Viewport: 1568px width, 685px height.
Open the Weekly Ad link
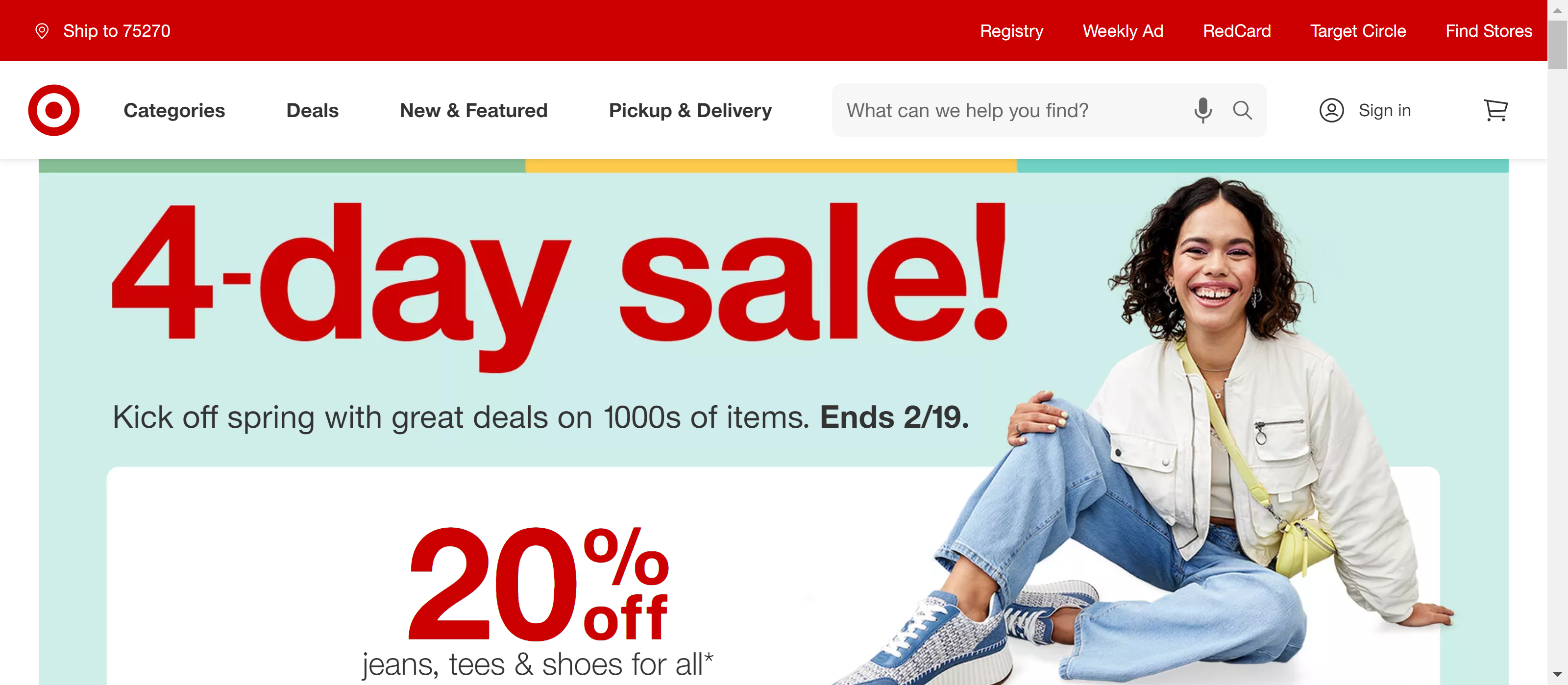click(1123, 31)
